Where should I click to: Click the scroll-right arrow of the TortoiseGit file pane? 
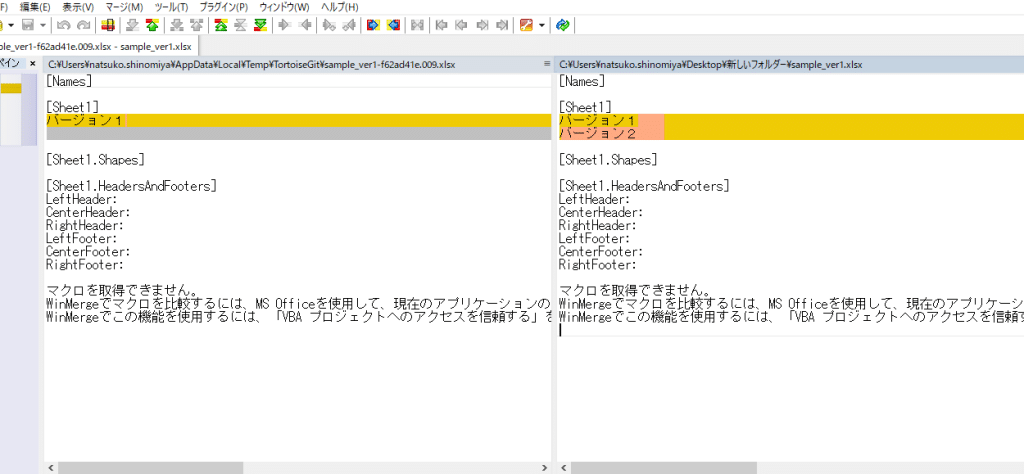[x=547, y=467]
